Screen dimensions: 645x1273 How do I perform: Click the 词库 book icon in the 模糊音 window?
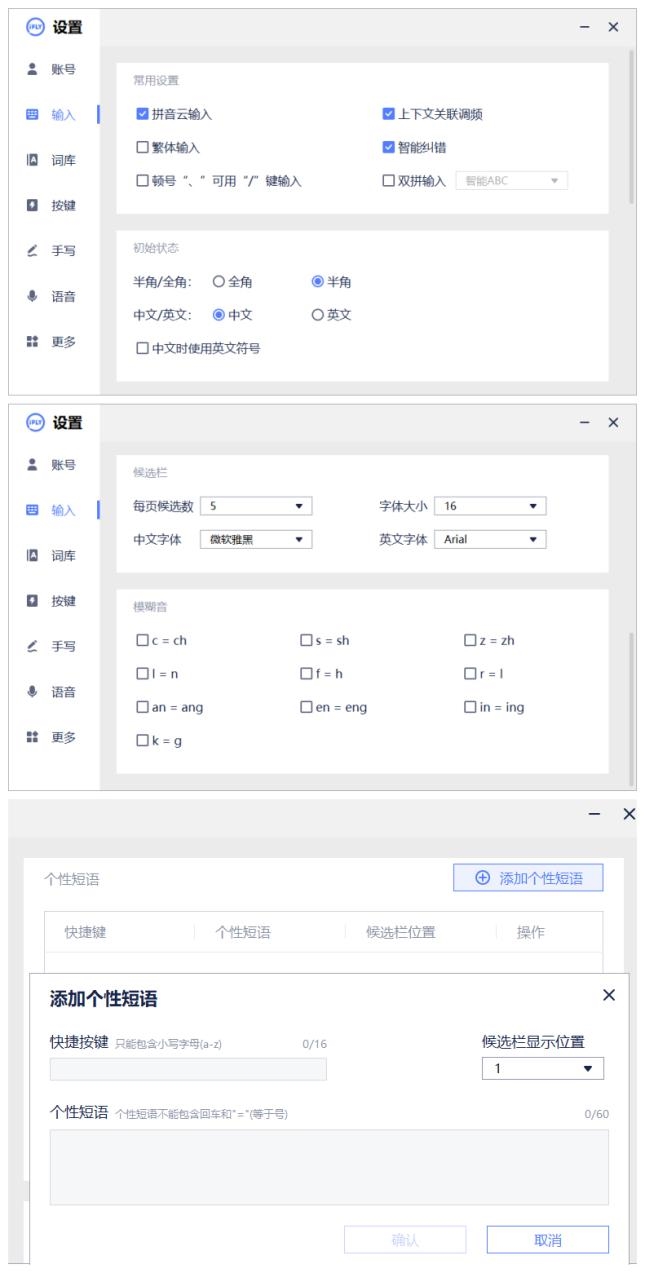tap(31, 555)
